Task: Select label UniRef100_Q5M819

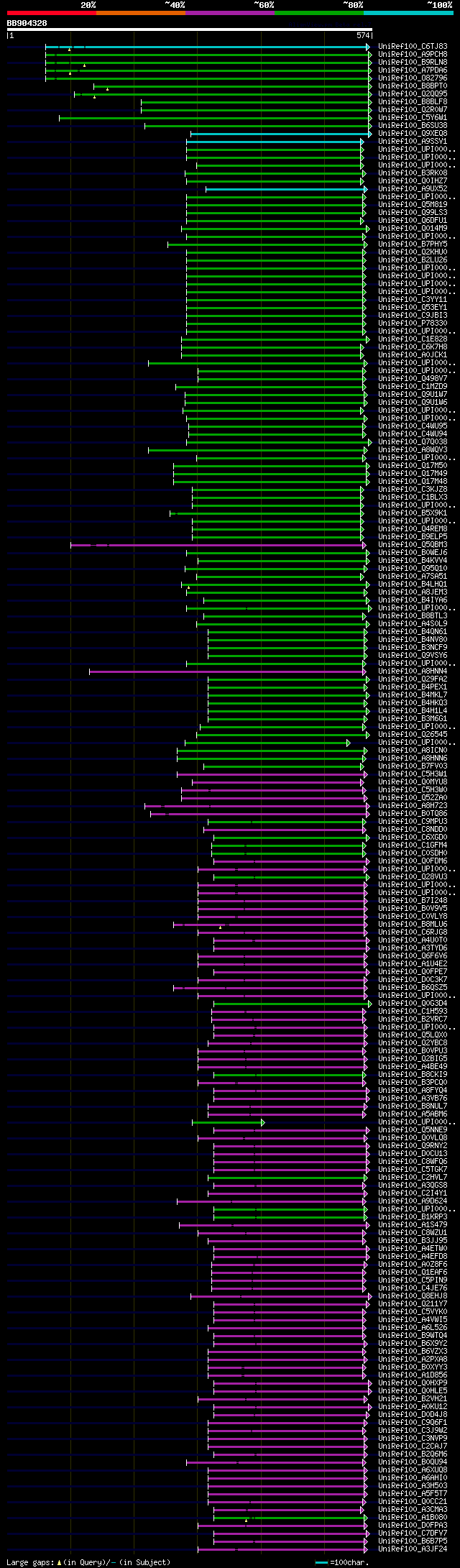Action: [x=413, y=204]
